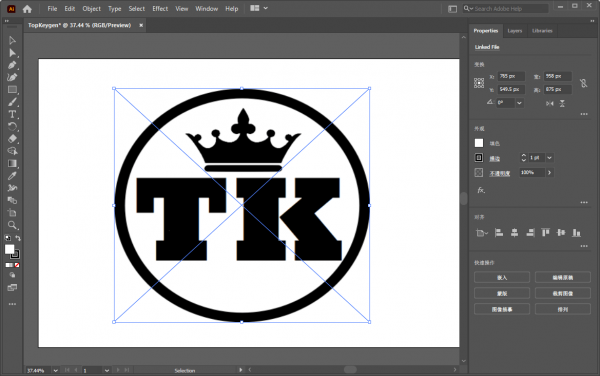Open the Window menu
The height and width of the screenshot is (376, 600).
click(206, 8)
